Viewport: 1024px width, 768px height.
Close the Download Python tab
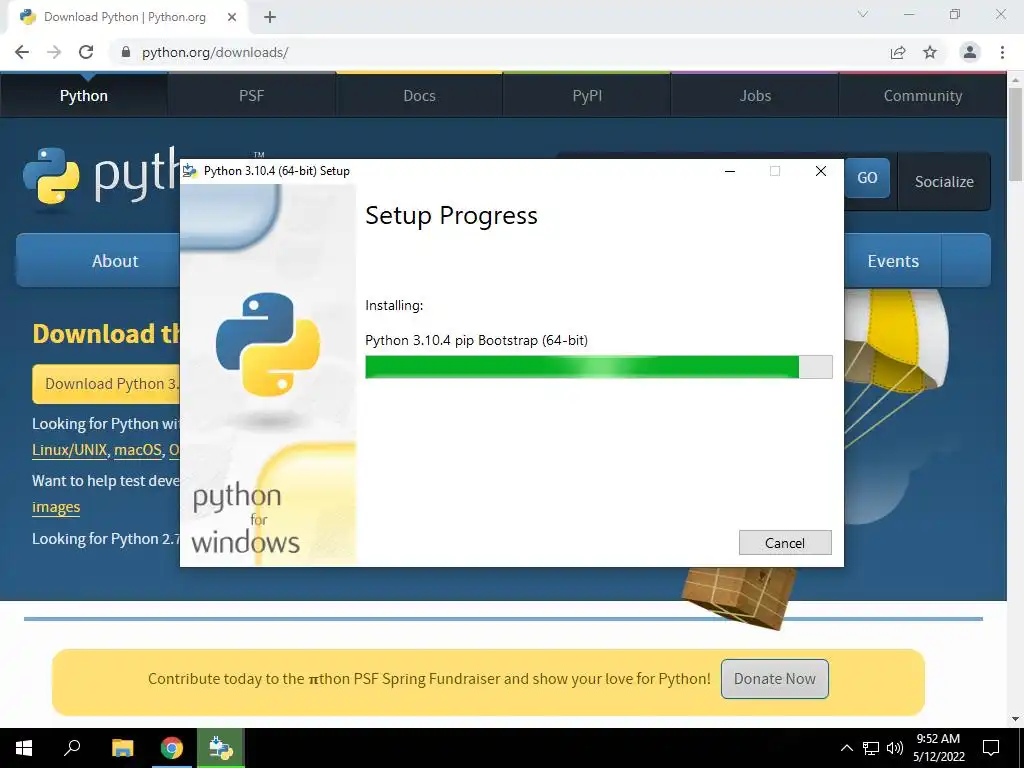pyautogui.click(x=232, y=17)
